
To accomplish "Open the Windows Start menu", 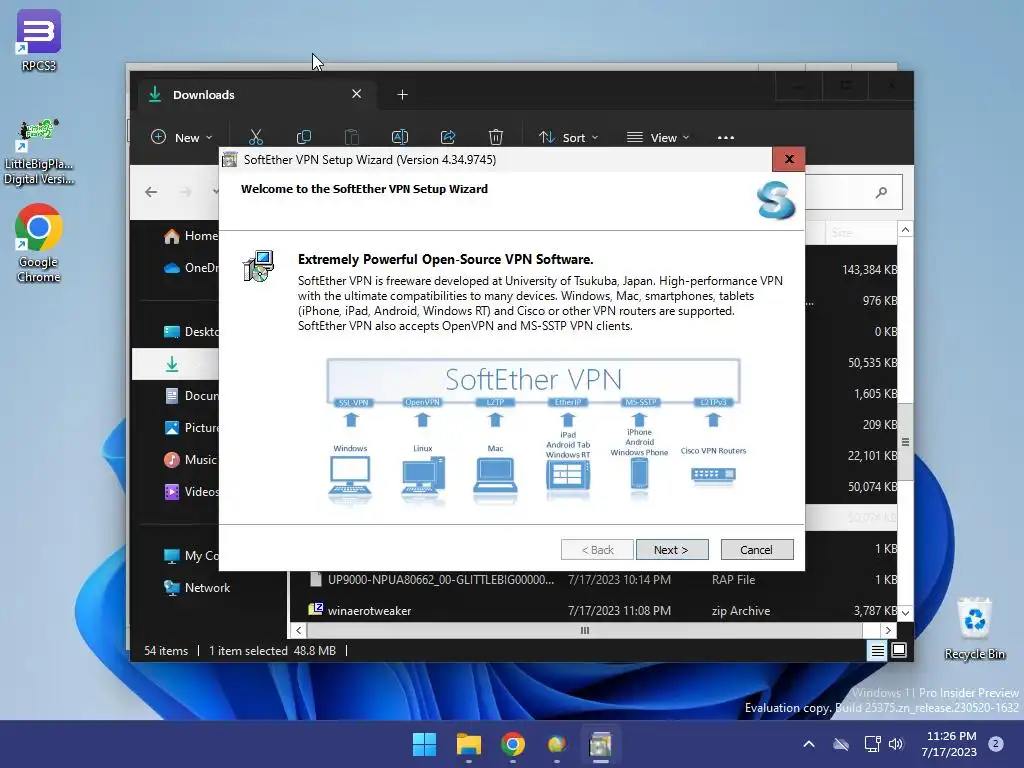I will [424, 744].
